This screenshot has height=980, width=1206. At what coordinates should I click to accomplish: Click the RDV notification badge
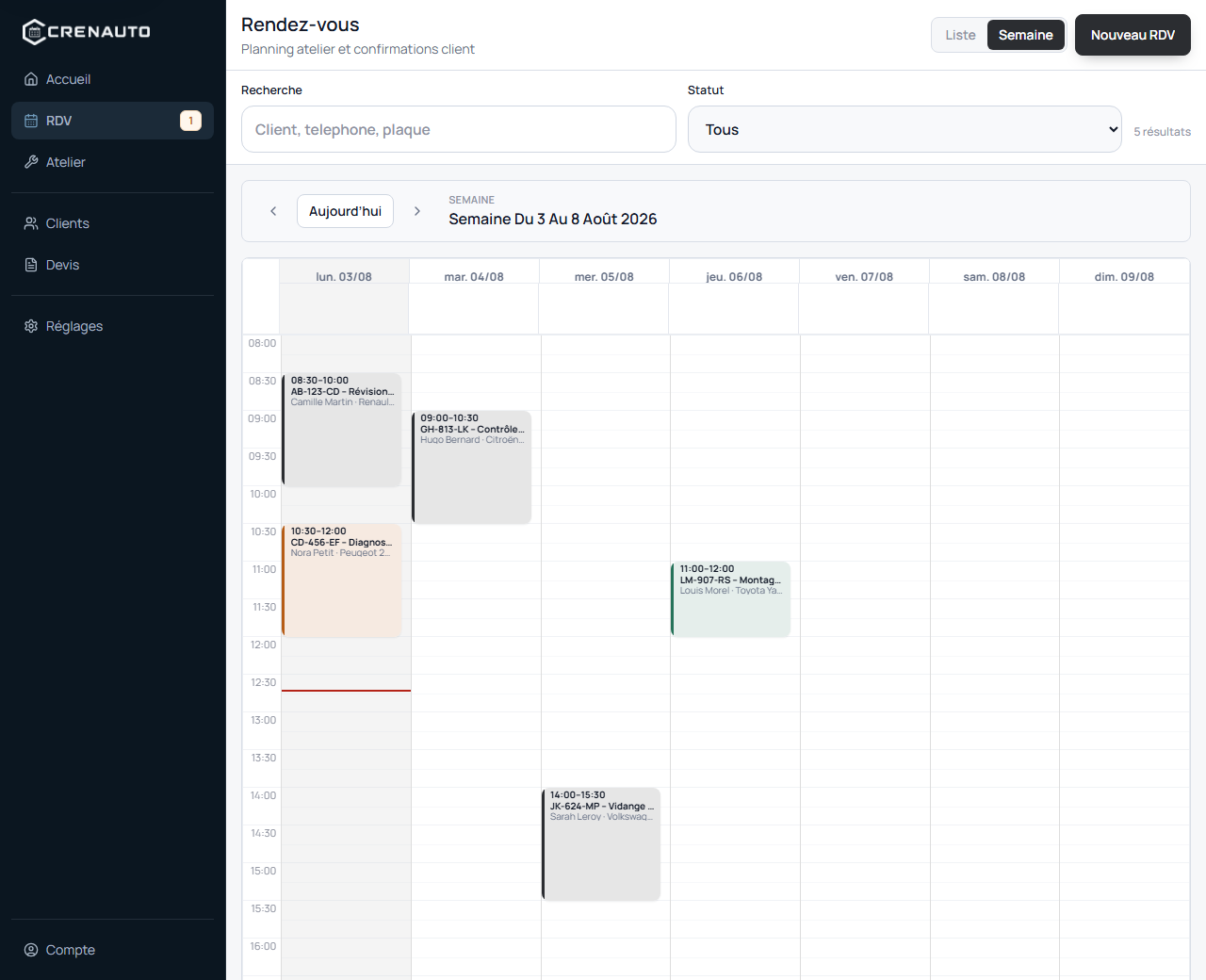tap(190, 121)
